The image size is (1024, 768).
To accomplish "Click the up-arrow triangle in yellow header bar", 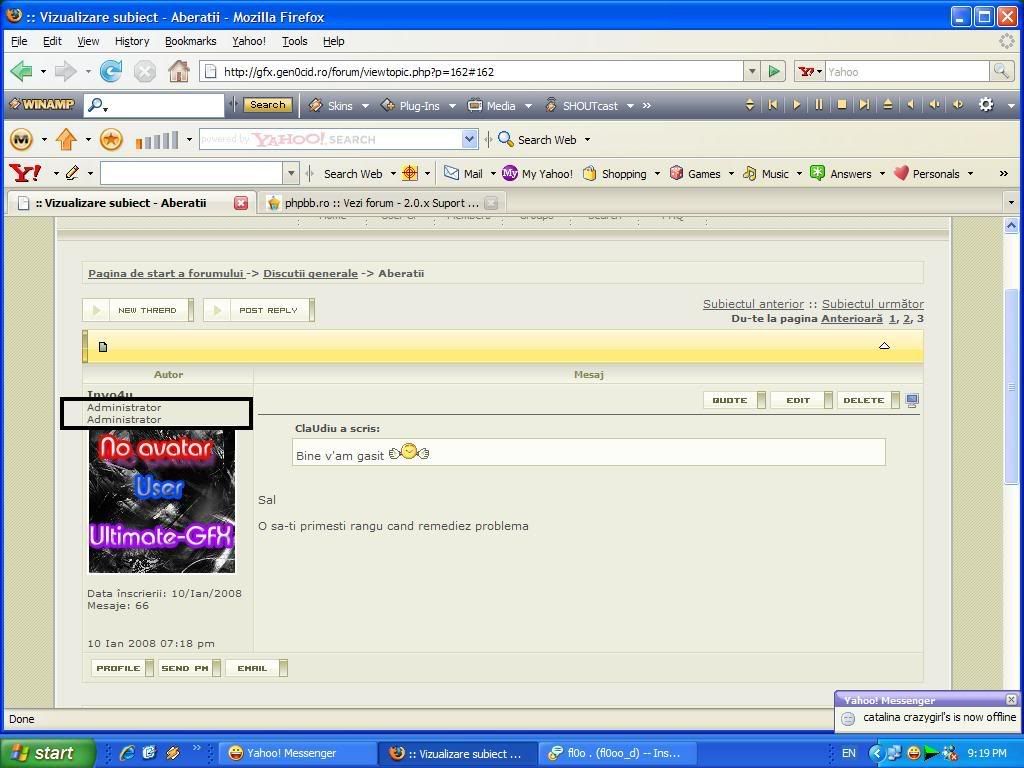I will coord(884,345).
